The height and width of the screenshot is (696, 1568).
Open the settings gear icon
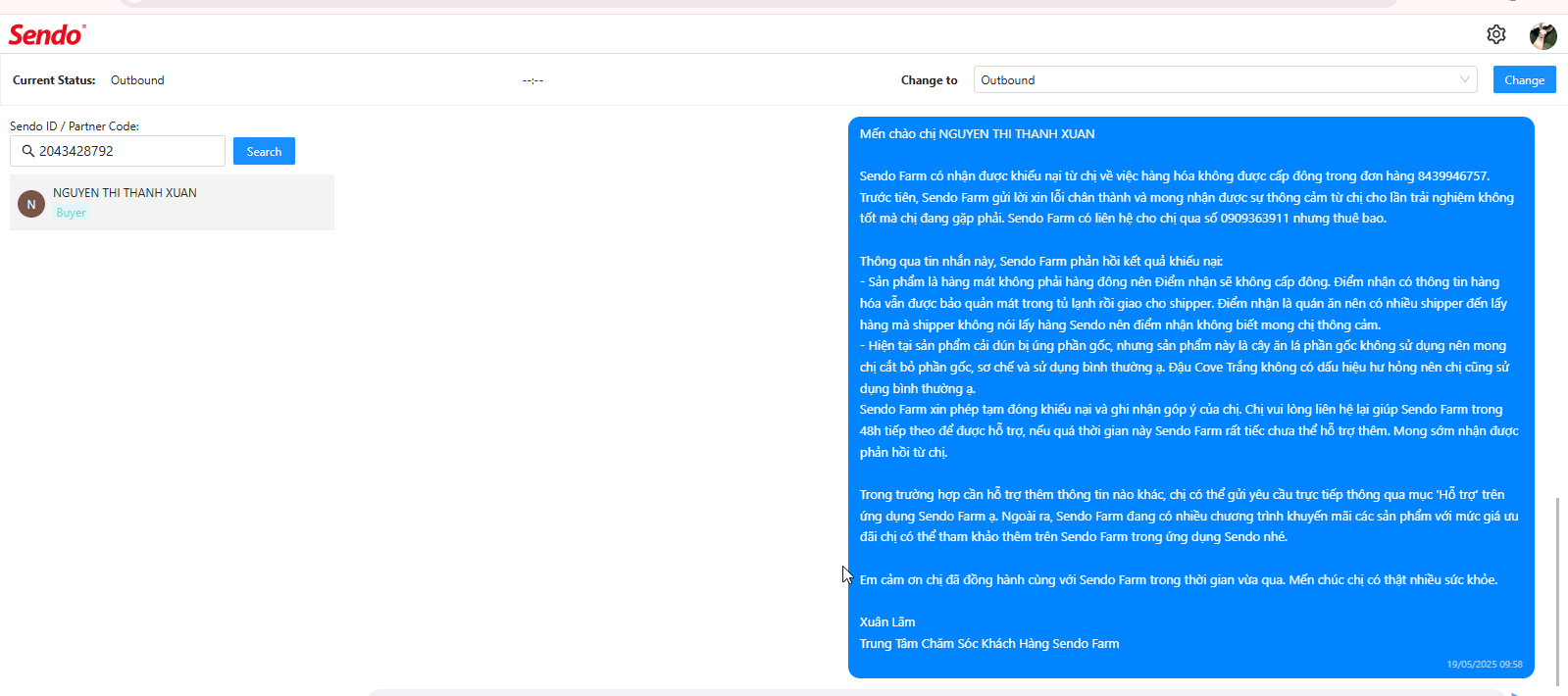click(1495, 34)
